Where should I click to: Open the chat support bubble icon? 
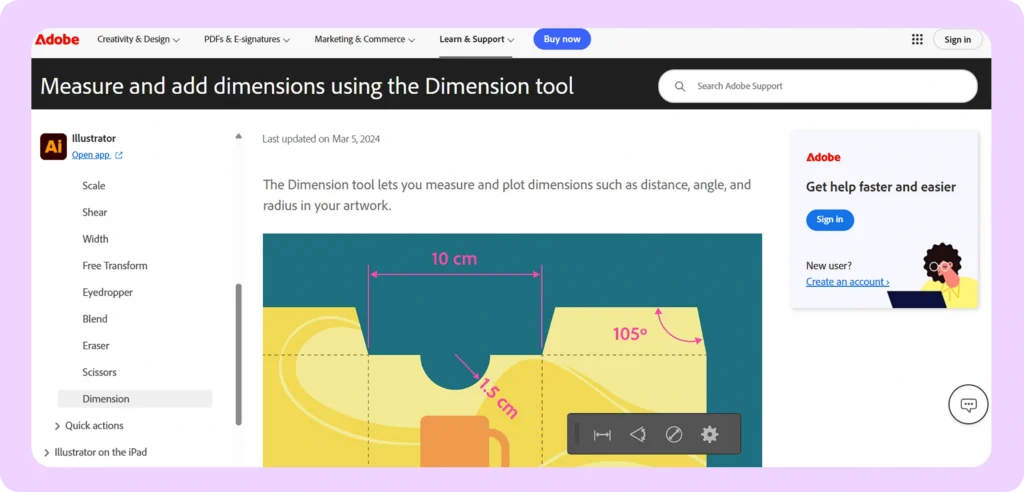click(x=968, y=404)
